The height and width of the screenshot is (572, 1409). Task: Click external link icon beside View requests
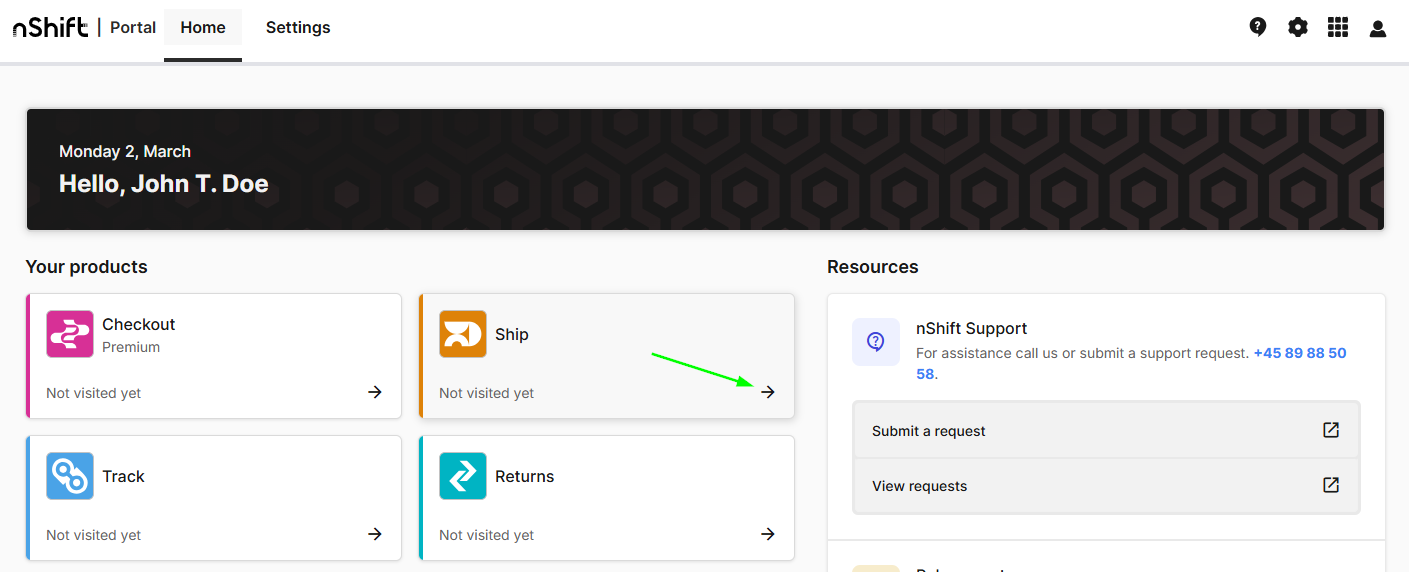1331,485
